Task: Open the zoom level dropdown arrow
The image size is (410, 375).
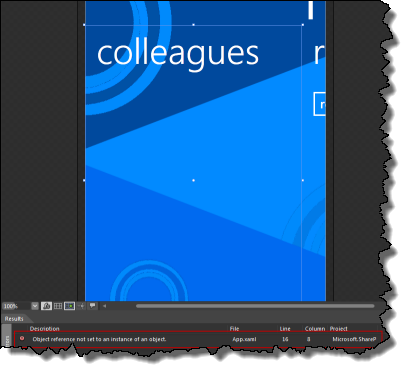Action: pos(35,306)
